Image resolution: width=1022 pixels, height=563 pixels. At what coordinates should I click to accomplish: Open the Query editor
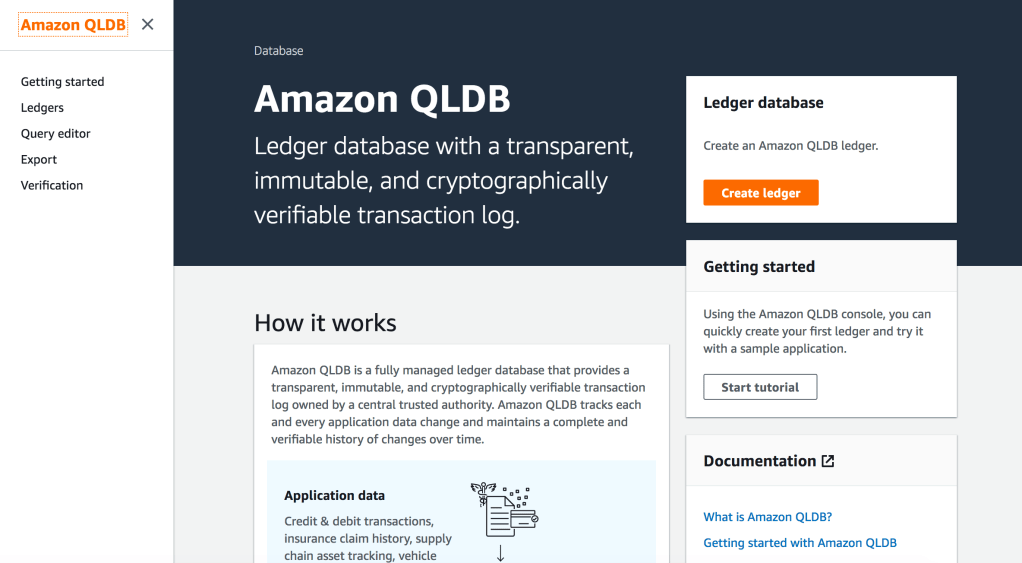[55, 134]
